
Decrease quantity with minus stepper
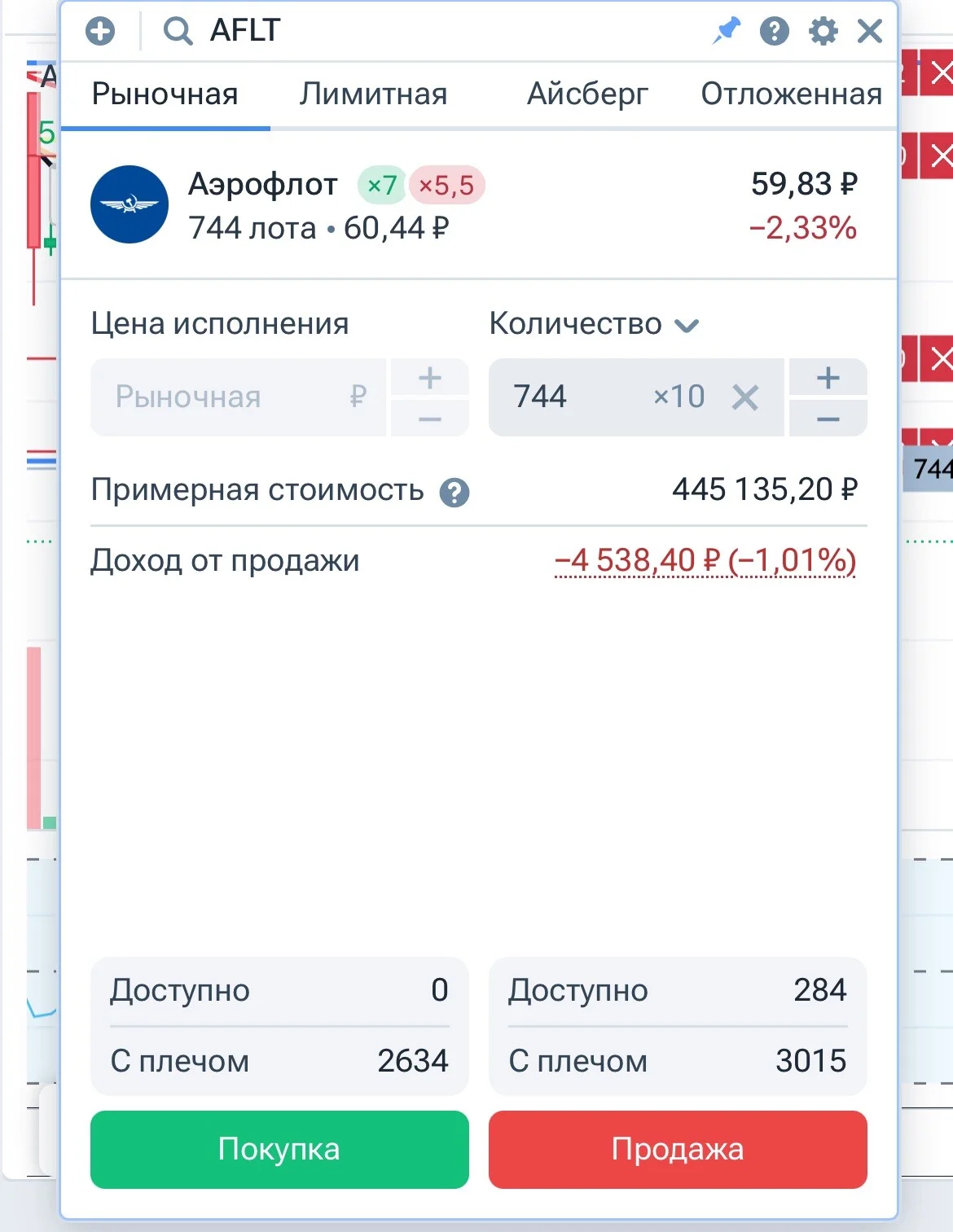coord(828,418)
